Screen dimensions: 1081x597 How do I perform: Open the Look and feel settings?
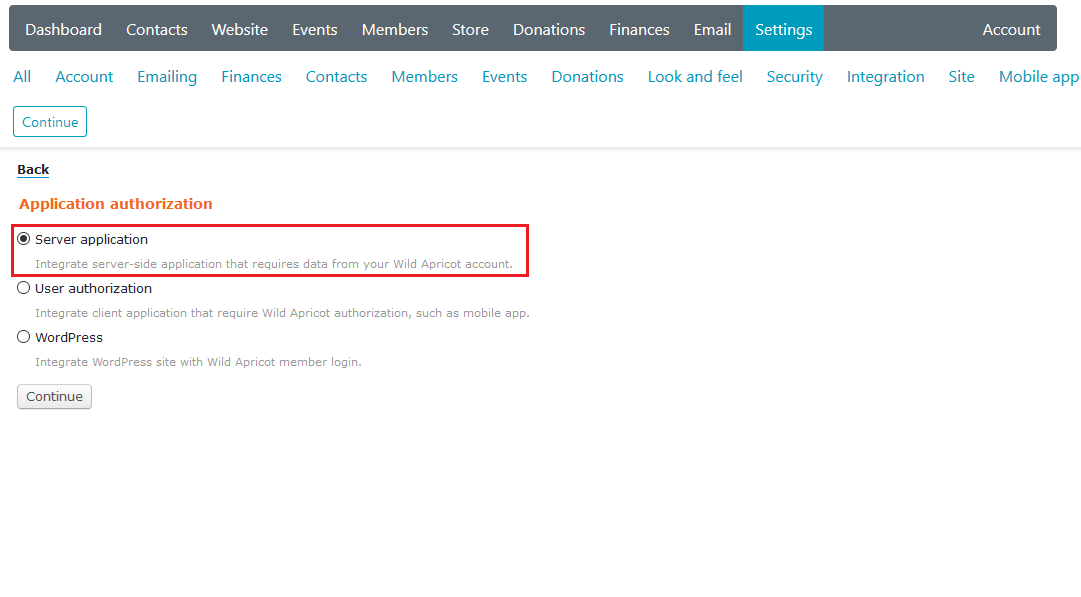pyautogui.click(x=694, y=76)
